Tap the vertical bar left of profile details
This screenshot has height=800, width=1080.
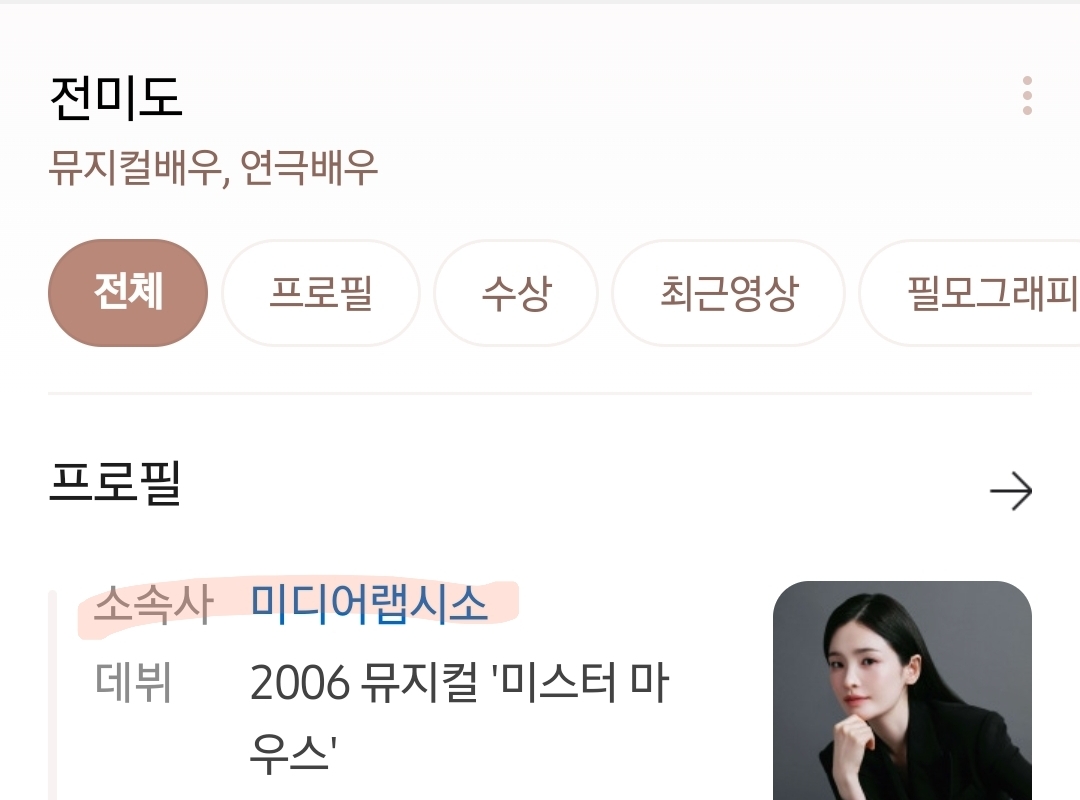[x=52, y=695]
